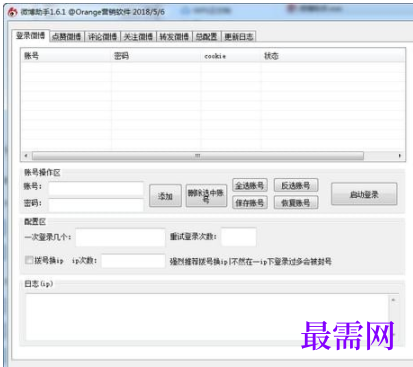Image resolution: width=413 pixels, height=367 pixels.
Task: Focus the 重试登录次数 input field
Action: tap(239, 237)
